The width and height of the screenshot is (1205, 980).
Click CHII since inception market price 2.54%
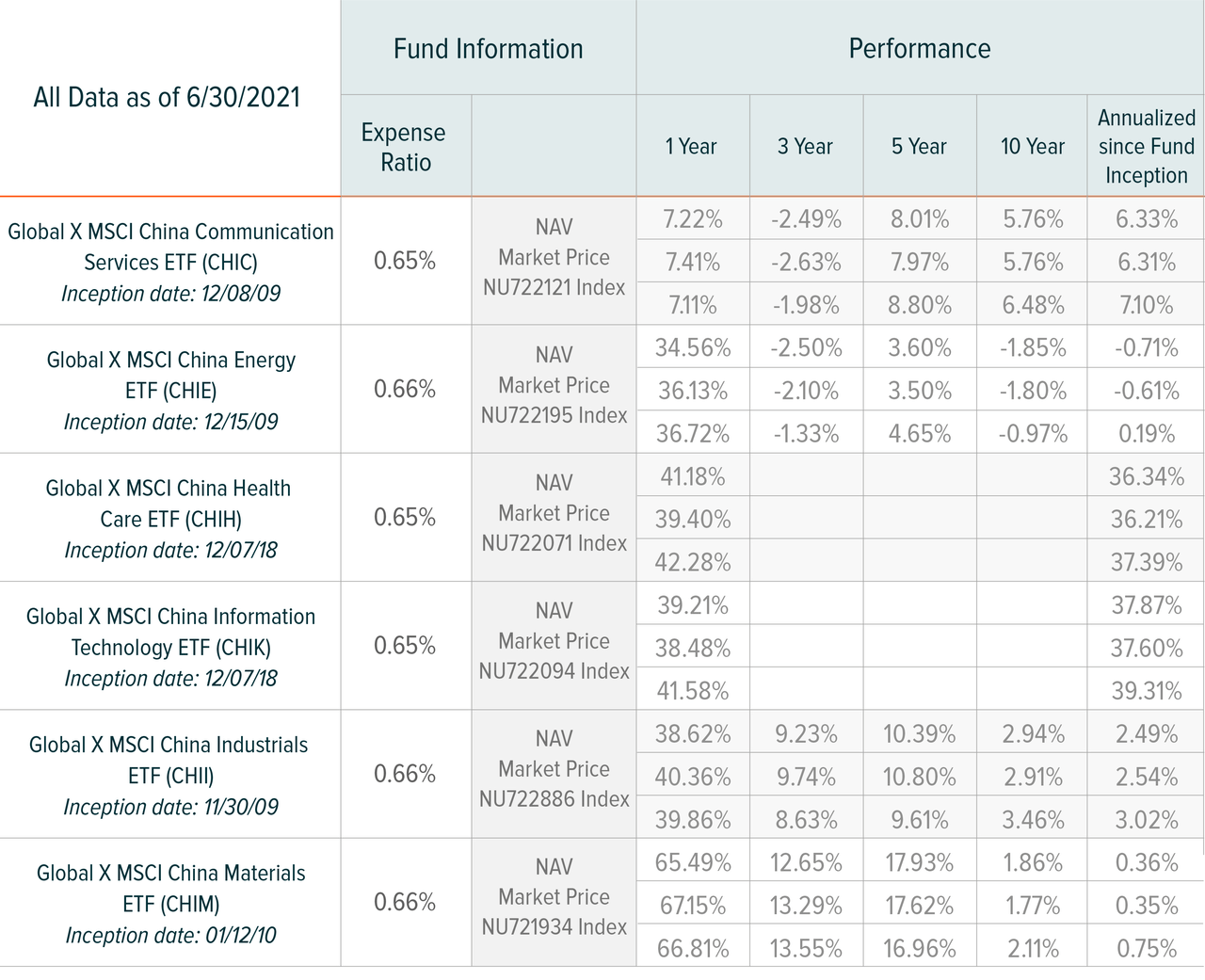1147,777
